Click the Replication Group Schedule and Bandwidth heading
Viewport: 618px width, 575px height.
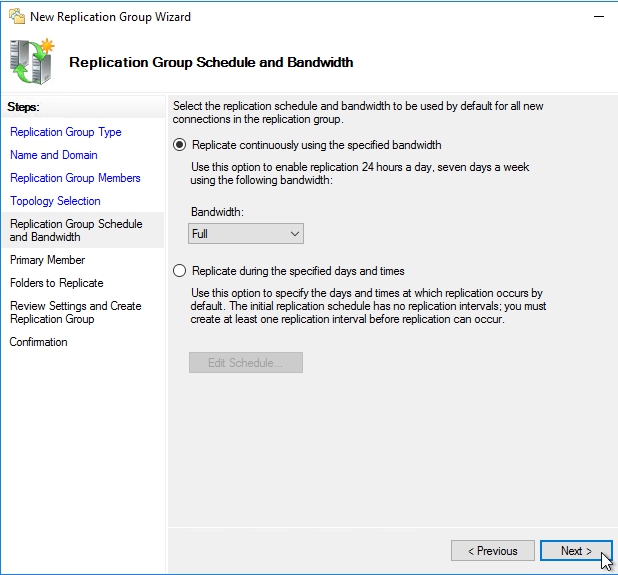click(x=211, y=62)
